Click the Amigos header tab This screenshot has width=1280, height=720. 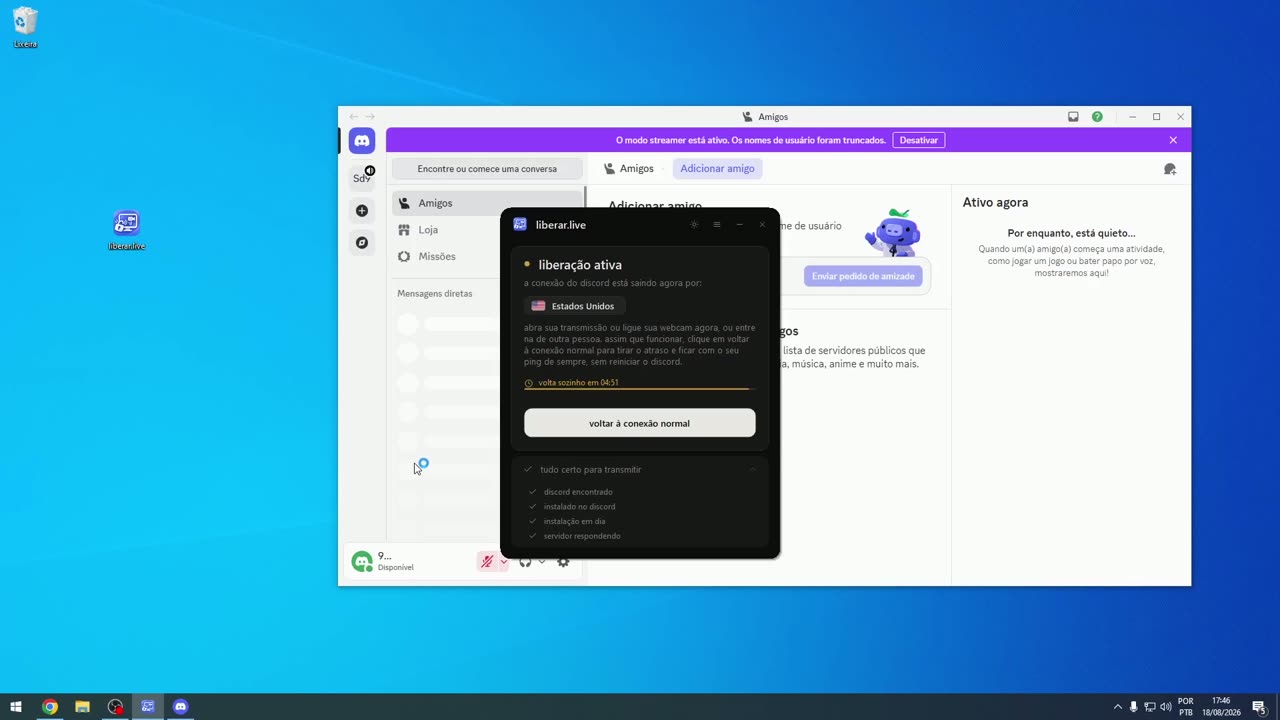point(629,169)
